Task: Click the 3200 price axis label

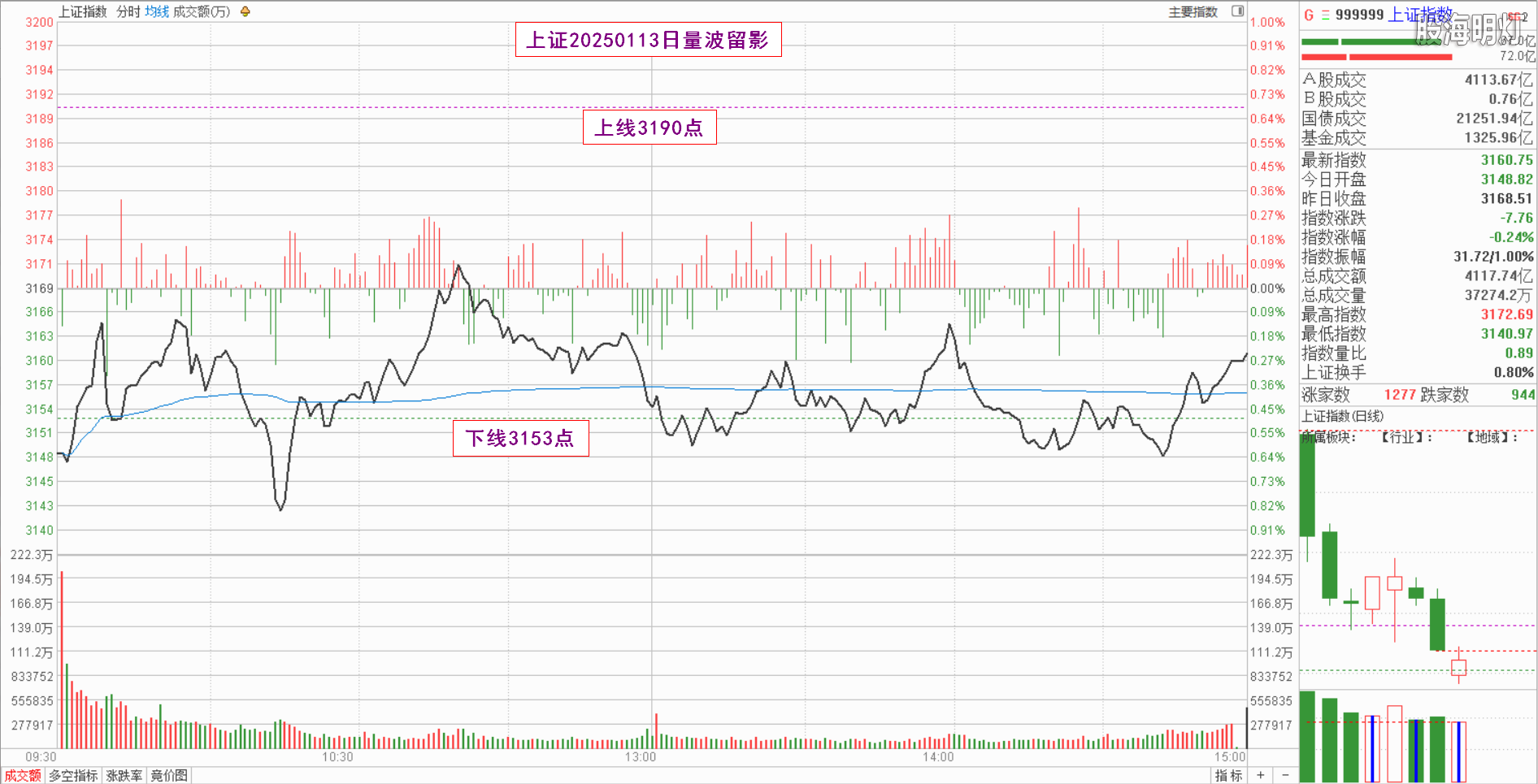Action: [x=39, y=23]
